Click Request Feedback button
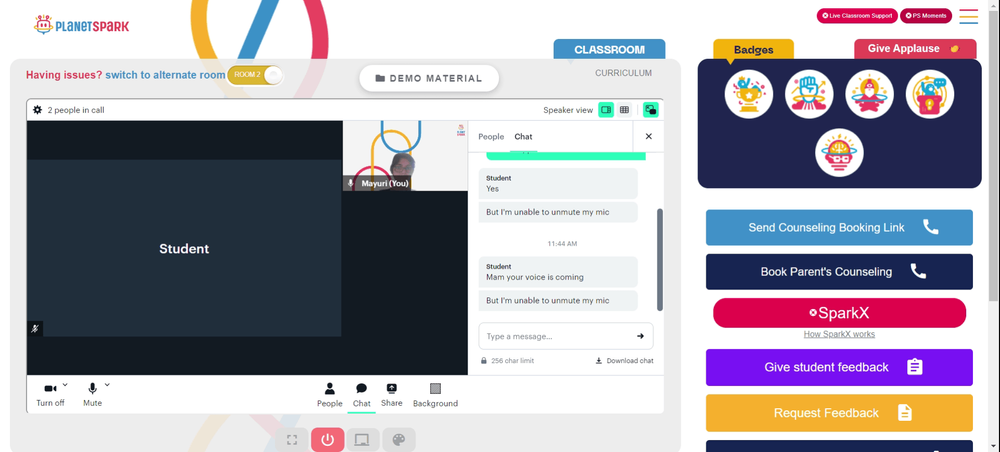The height and width of the screenshot is (452, 1000). (x=839, y=413)
